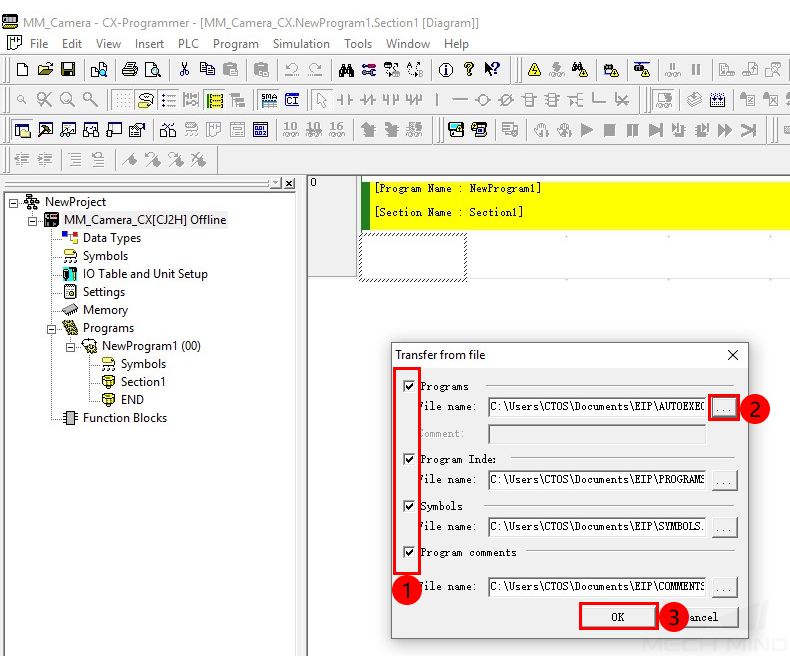Viewport: 790px width, 656px height.
Task: Click the Zoom In magnifier icon
Action: point(68,100)
